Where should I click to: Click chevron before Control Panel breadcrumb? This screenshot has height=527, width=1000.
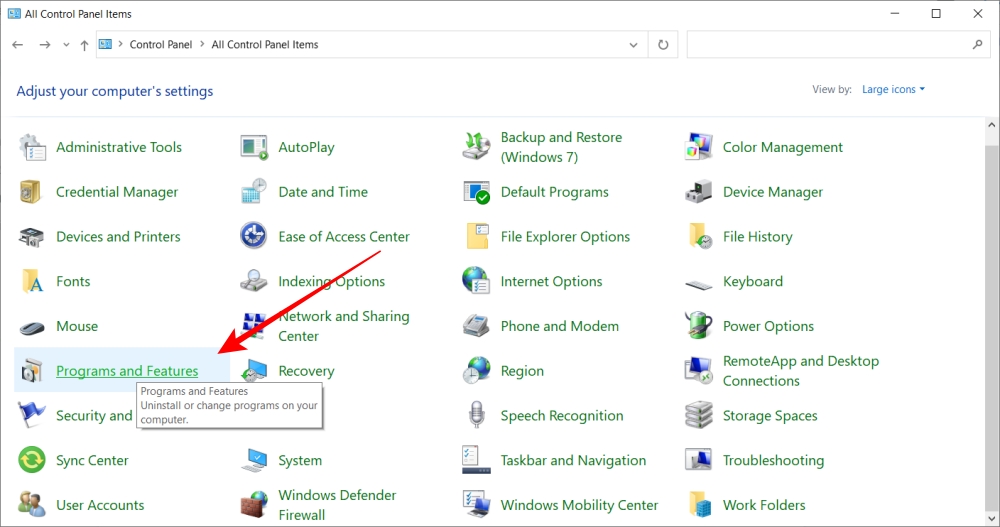[120, 44]
